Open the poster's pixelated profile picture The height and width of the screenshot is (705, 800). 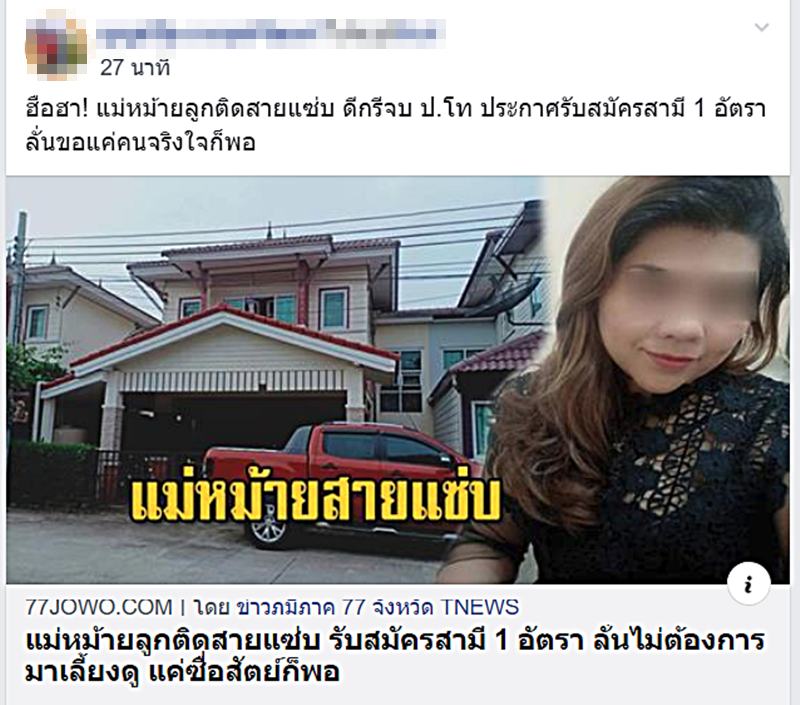pos(57,49)
